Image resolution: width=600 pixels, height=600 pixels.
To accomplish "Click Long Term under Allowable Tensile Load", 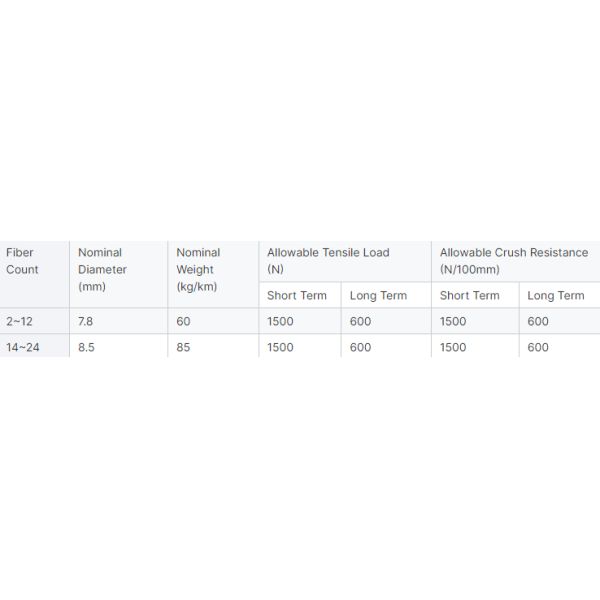I will (378, 295).
